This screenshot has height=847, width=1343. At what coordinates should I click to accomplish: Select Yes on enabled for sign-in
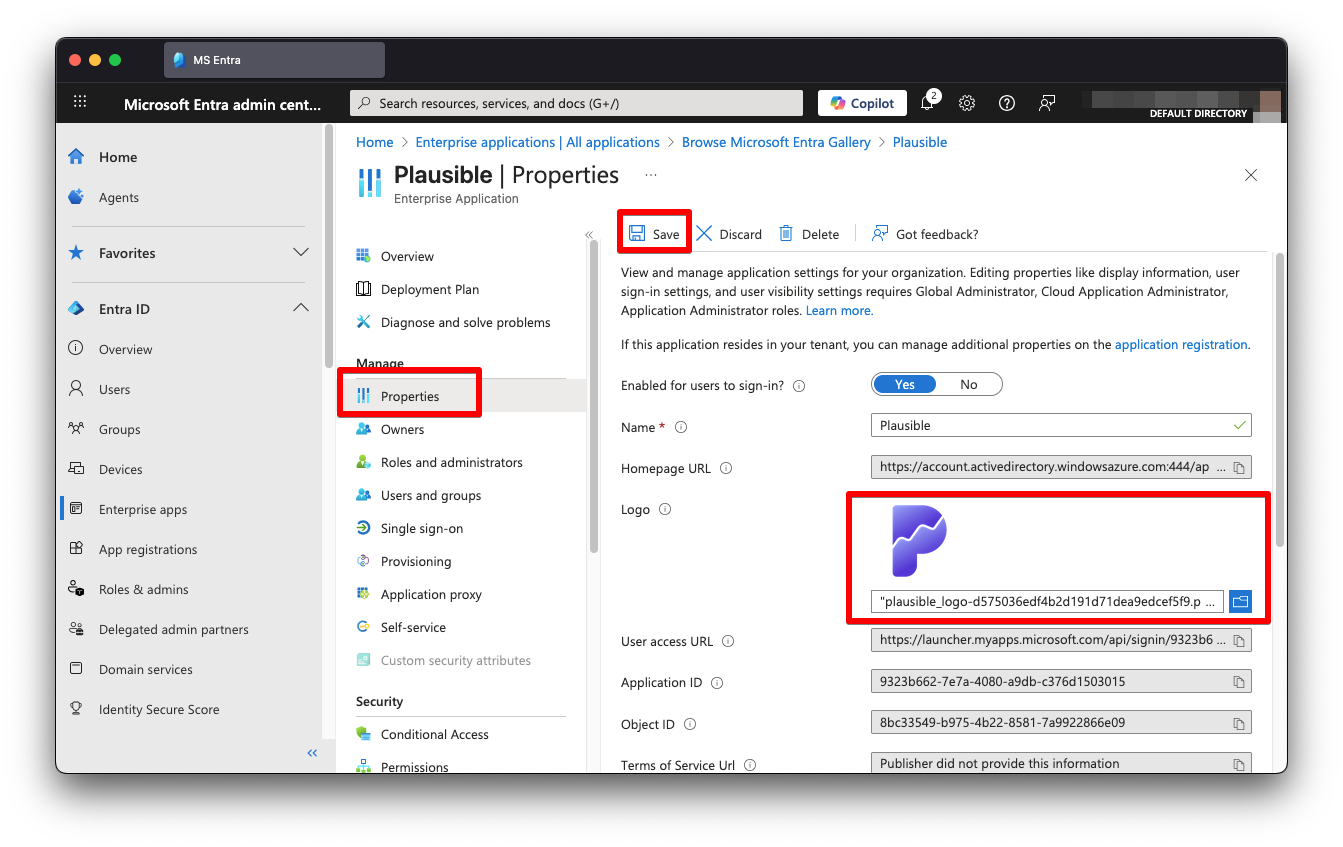[905, 385]
